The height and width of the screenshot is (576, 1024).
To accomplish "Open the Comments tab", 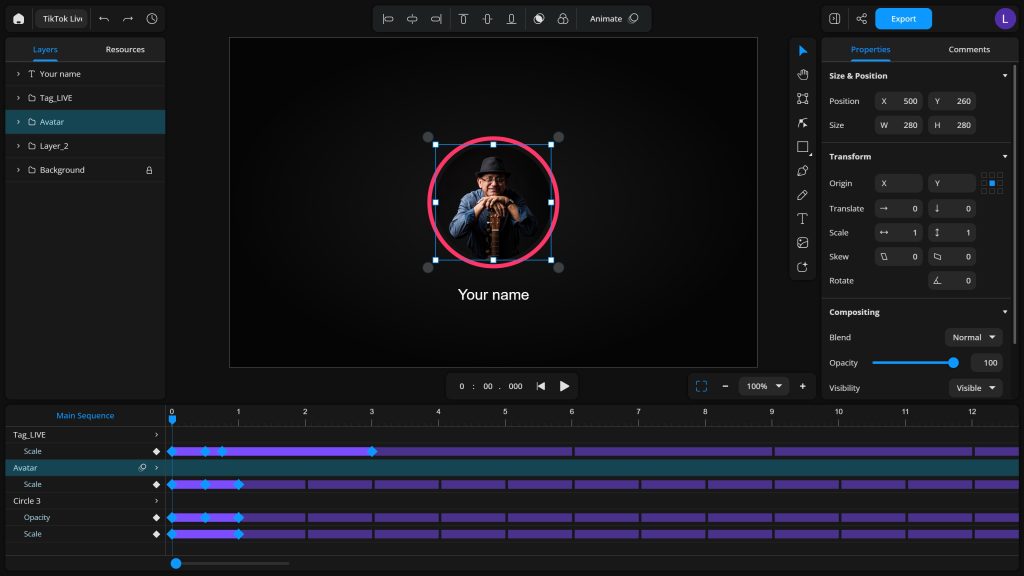I will point(969,49).
